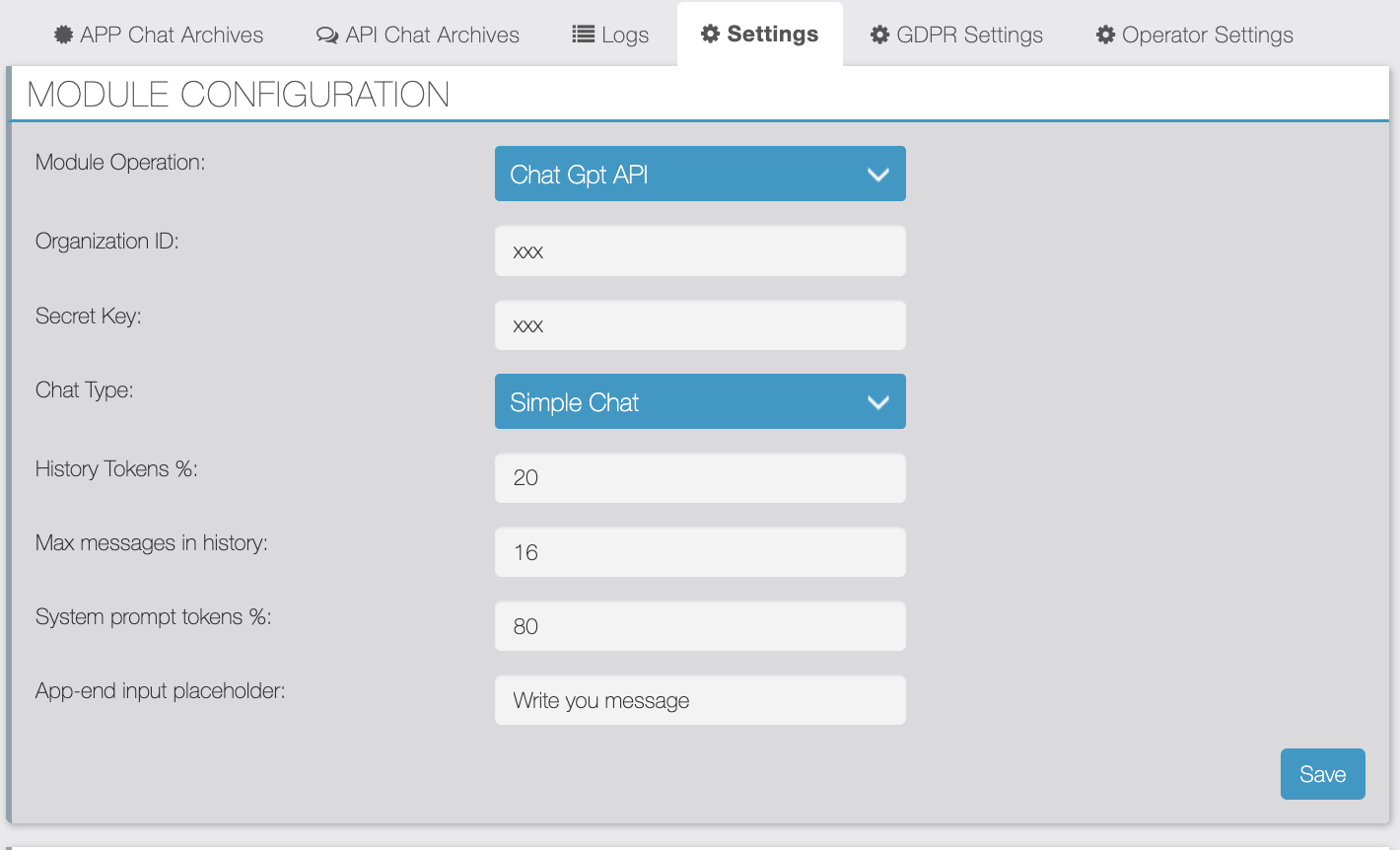Click the speech bubbles icon for API Chat Archives
The height and width of the screenshot is (850, 1400).
click(327, 35)
